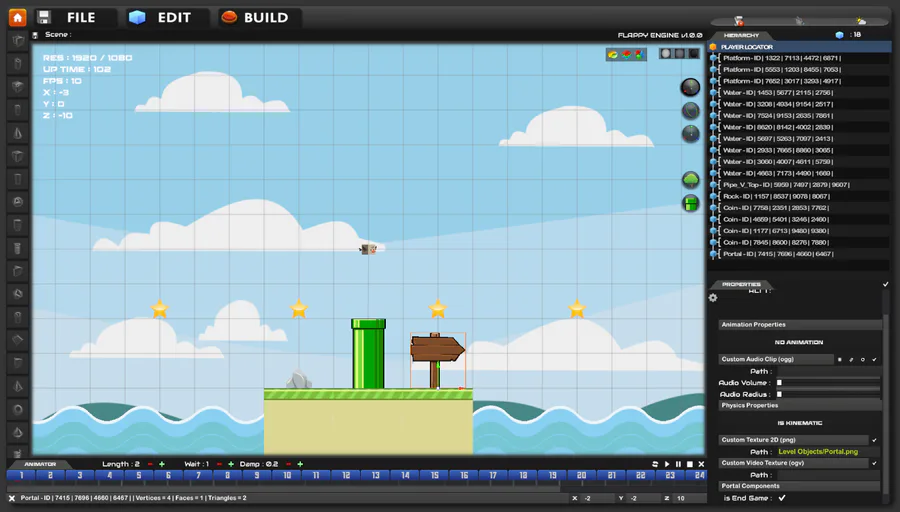Select the green tree object button in the viewport
Screen dimensions: 900x512
click(x=690, y=180)
